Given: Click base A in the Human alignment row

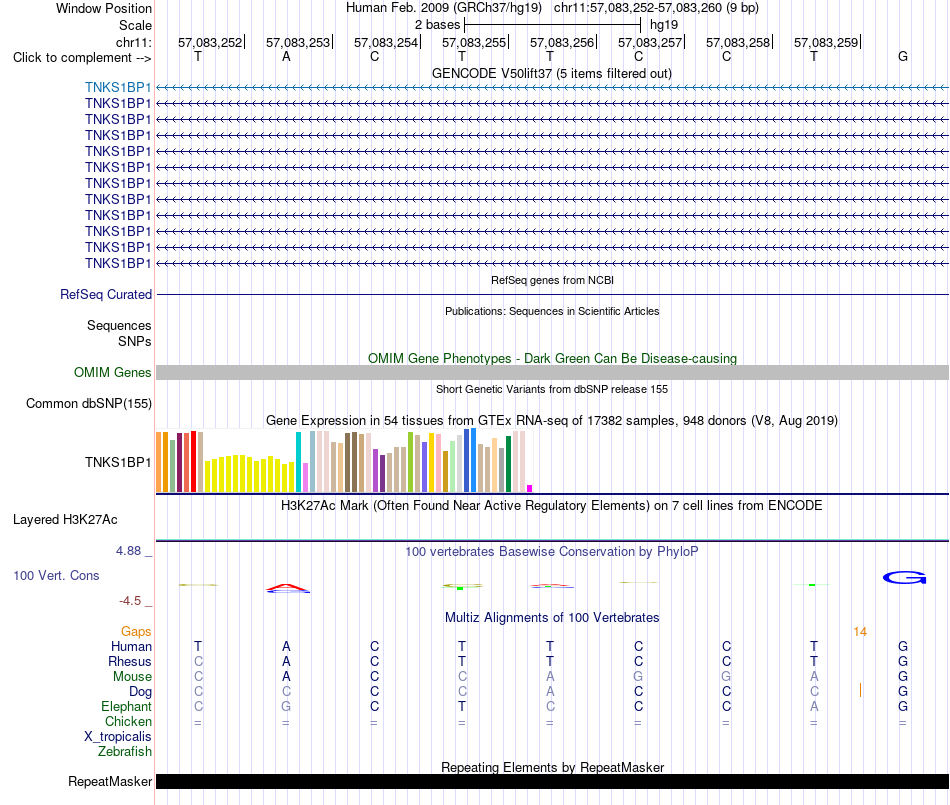Looking at the screenshot, I should [286, 646].
